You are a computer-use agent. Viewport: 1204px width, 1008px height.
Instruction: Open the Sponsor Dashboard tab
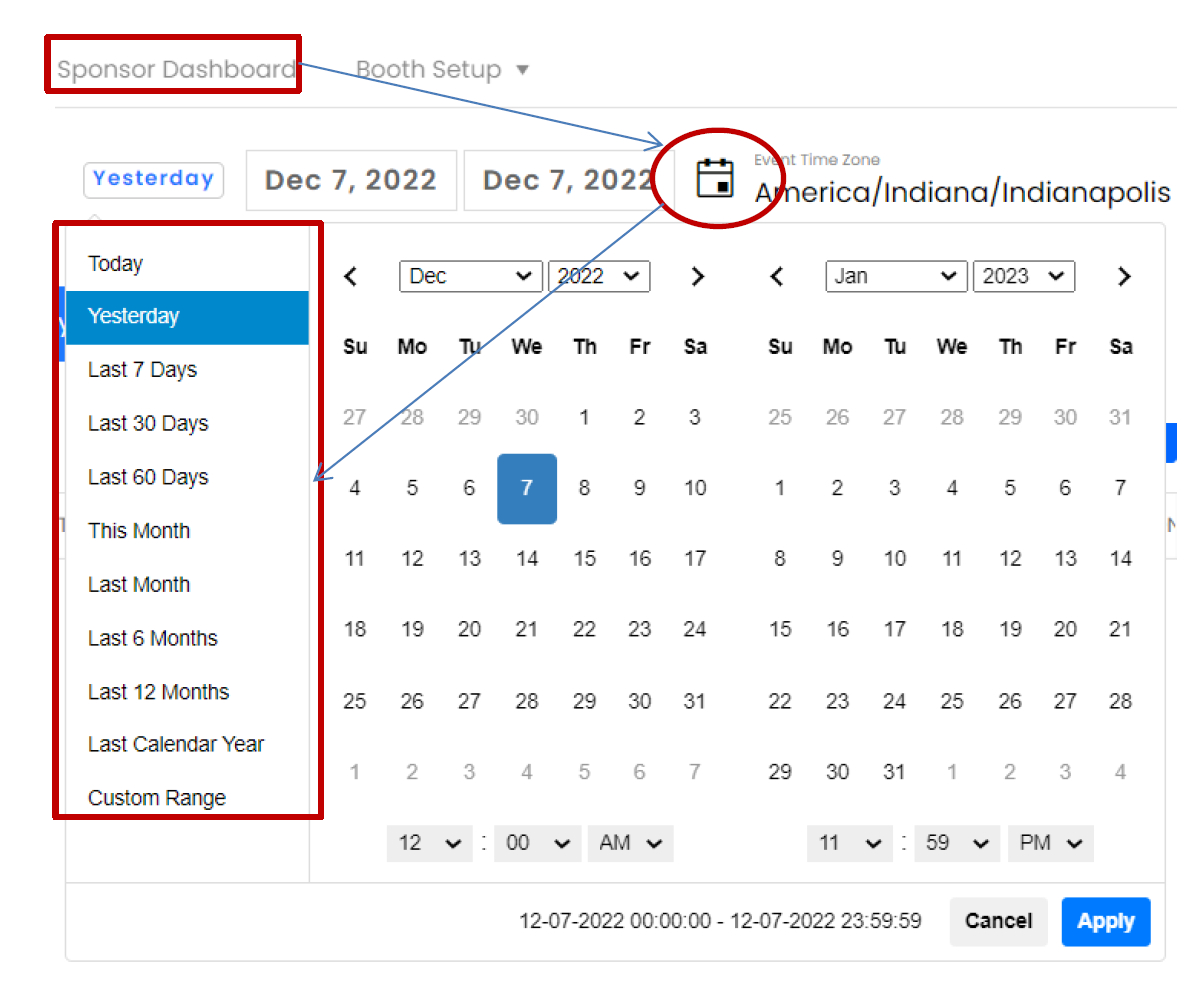tap(175, 70)
